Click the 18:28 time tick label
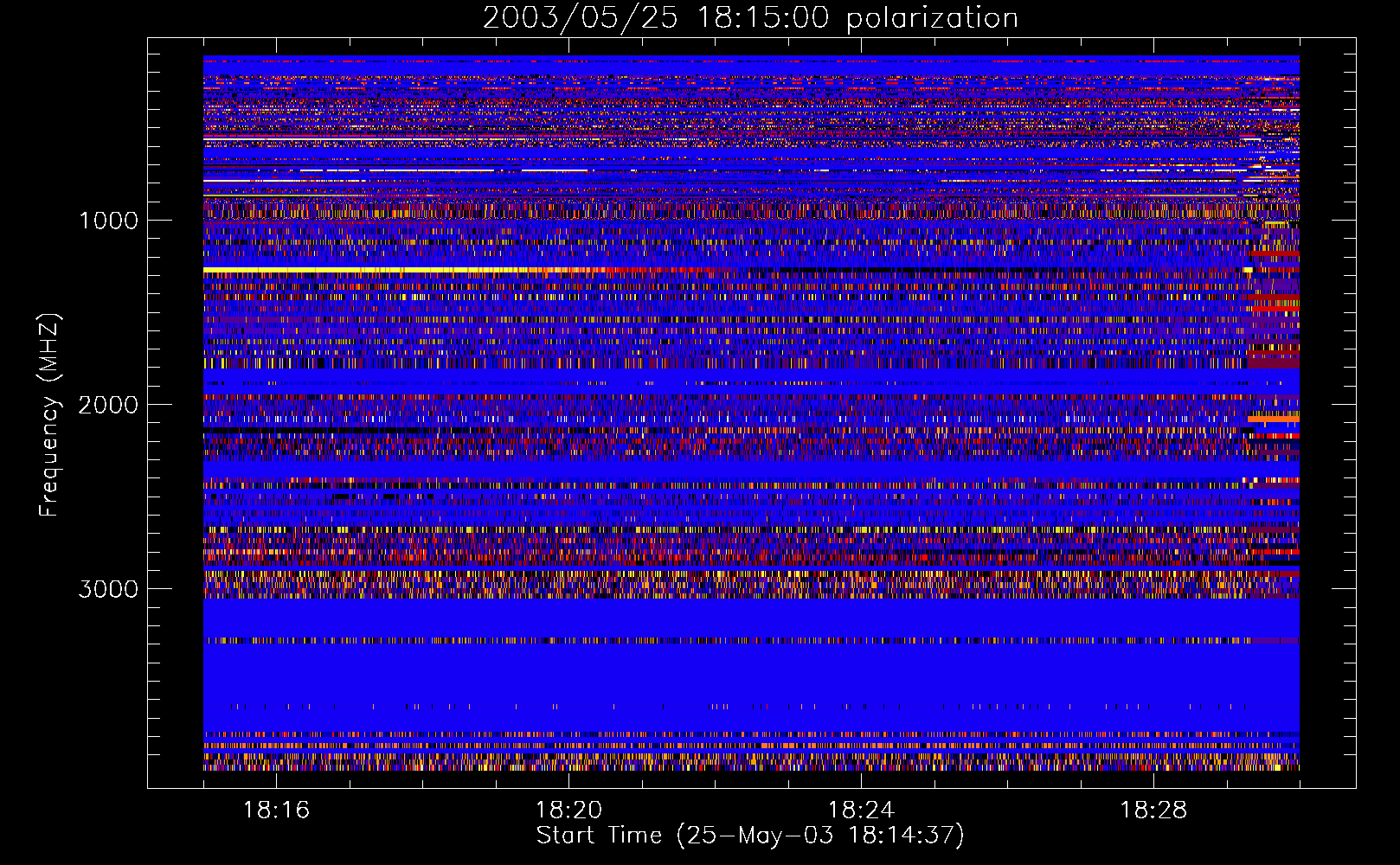Screen dimensions: 1400x865 [1153, 811]
